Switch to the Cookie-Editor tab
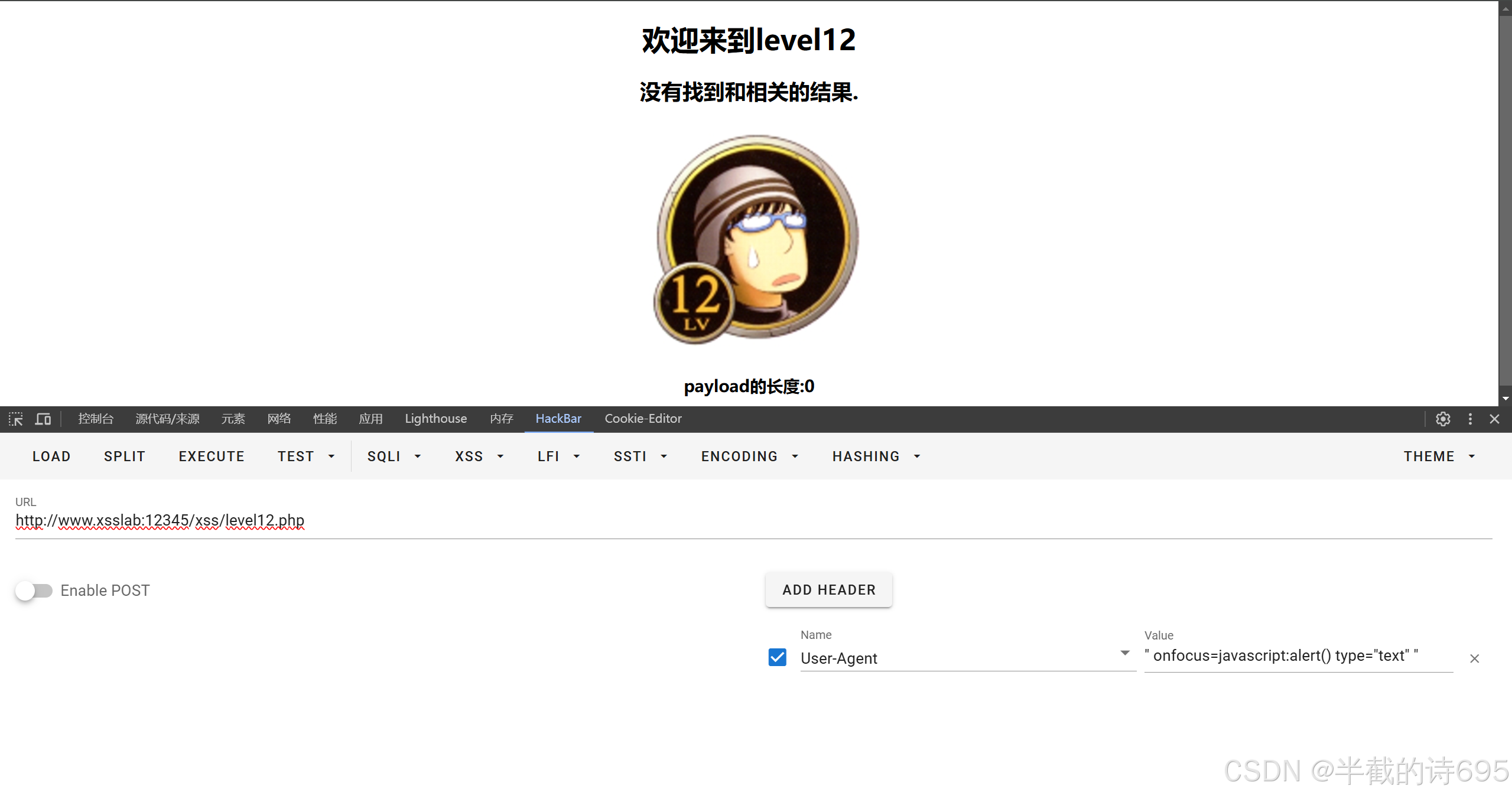The height and width of the screenshot is (796, 1512). [643, 419]
